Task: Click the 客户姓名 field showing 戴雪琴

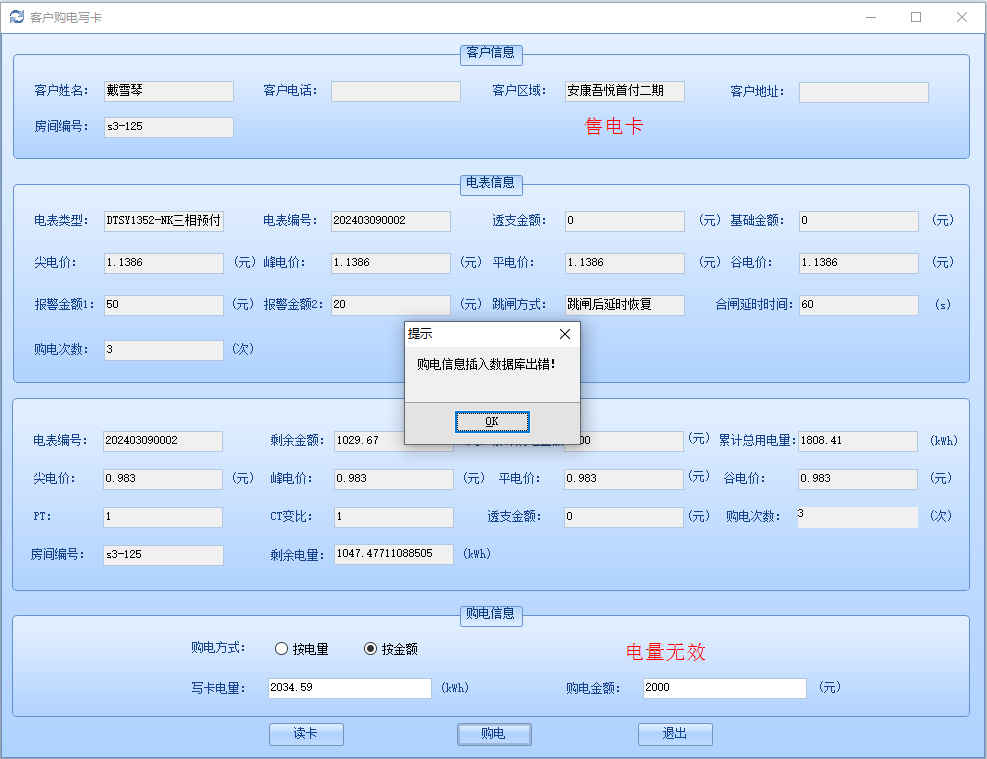Action: click(x=168, y=91)
